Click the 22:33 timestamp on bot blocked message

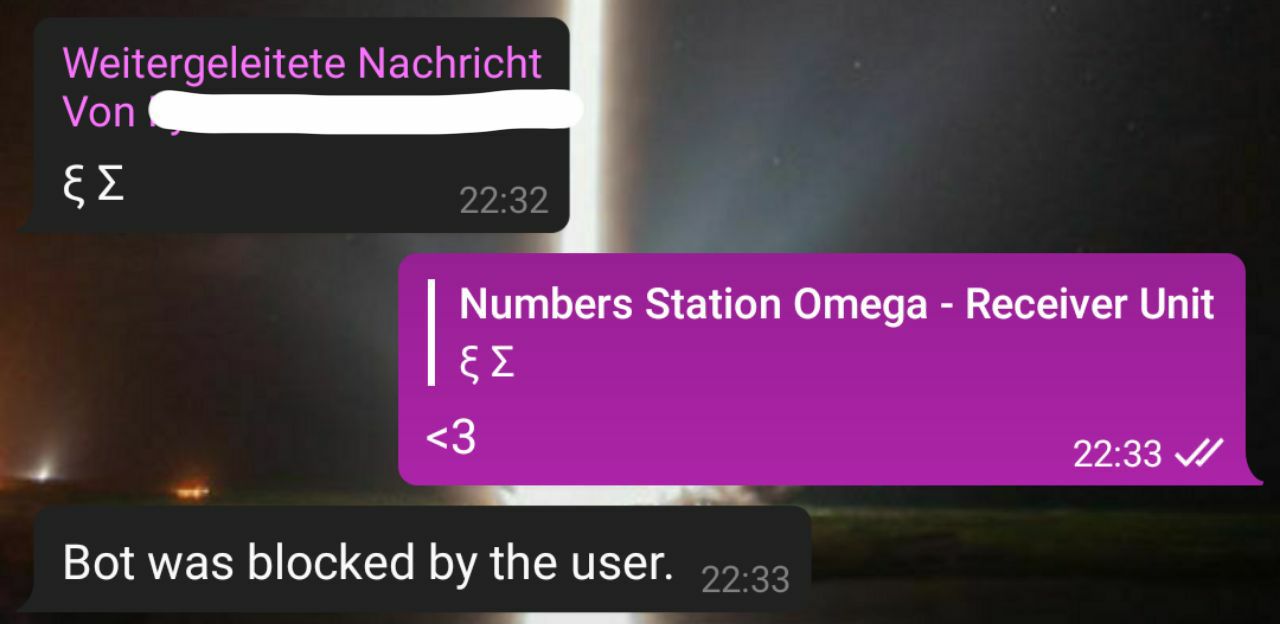pyautogui.click(x=745, y=579)
